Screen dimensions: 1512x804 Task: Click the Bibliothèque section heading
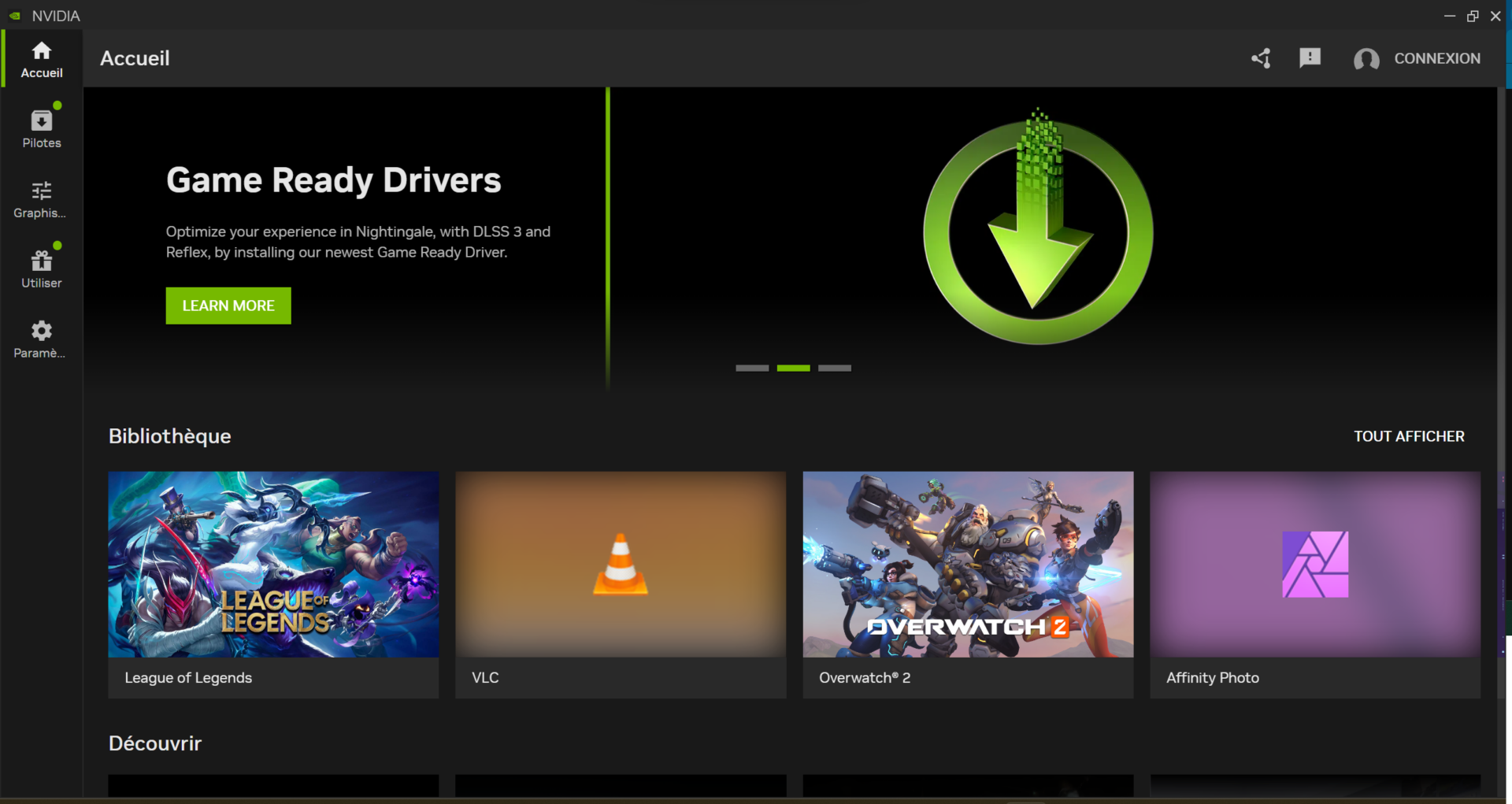click(170, 436)
